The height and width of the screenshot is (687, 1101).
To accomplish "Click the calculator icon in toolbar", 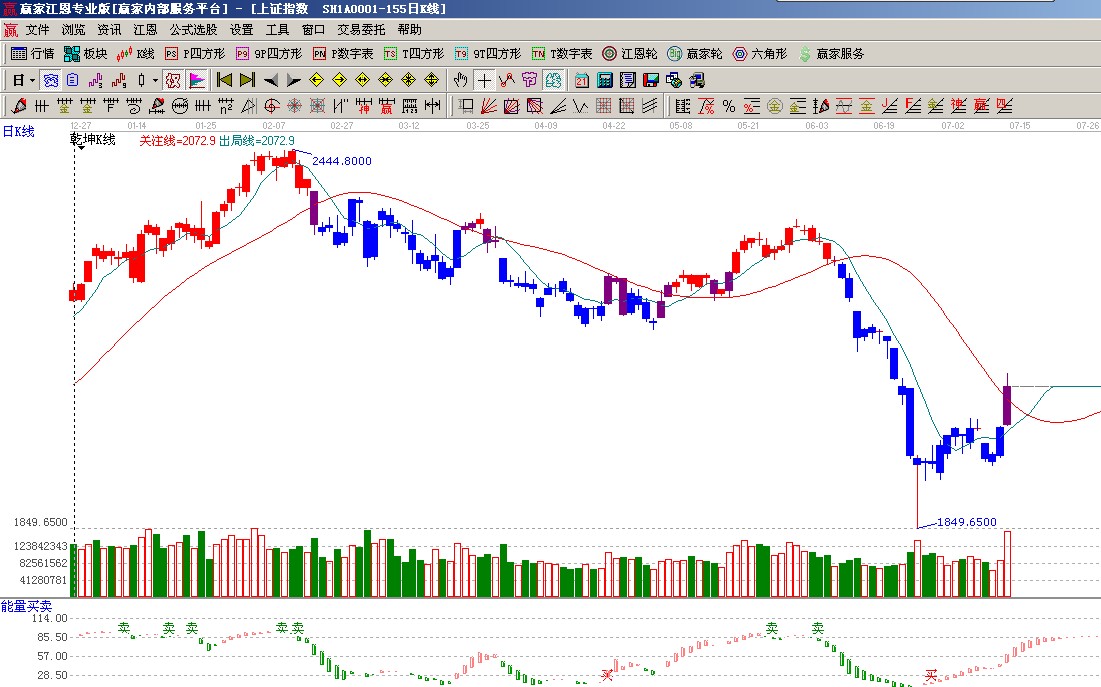I will click(604, 80).
